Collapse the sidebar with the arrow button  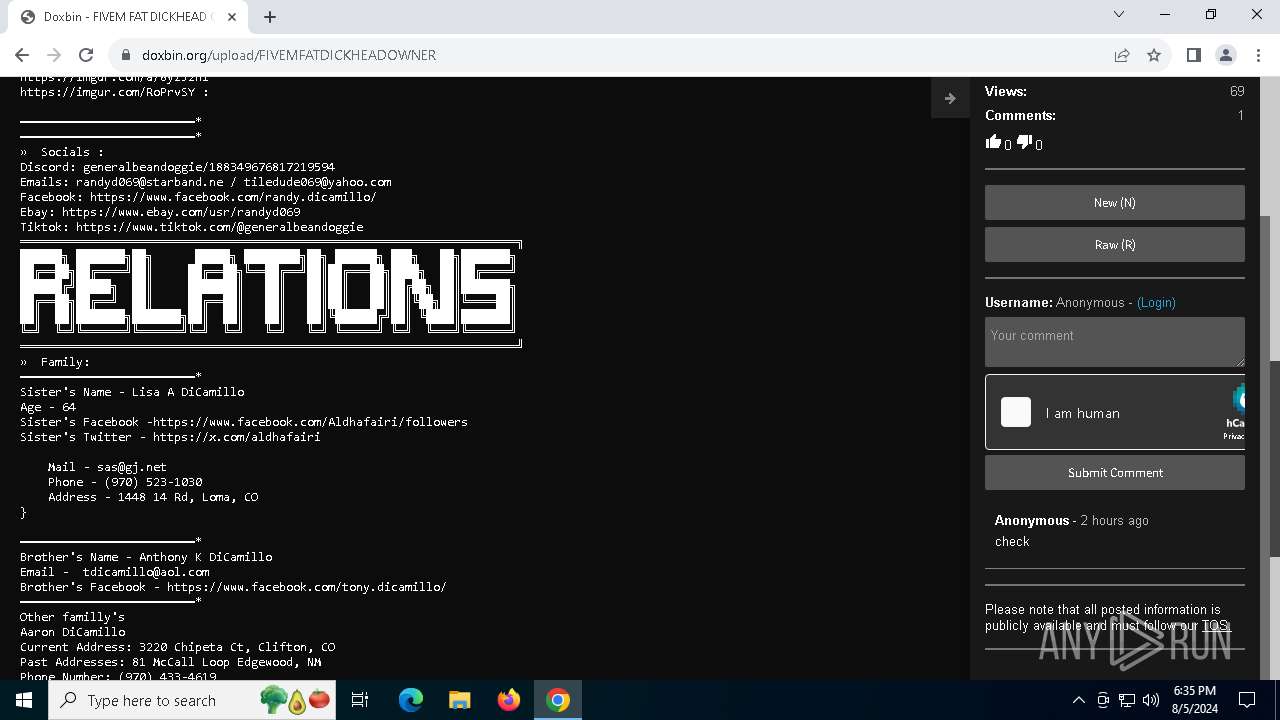tap(950, 98)
